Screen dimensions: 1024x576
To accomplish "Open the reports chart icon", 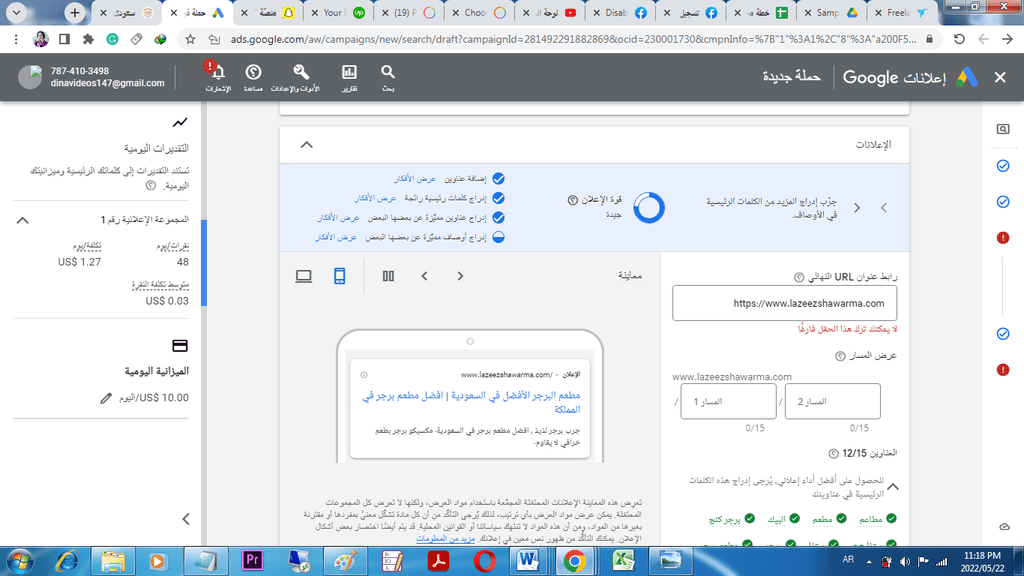I will pyautogui.click(x=349, y=72).
